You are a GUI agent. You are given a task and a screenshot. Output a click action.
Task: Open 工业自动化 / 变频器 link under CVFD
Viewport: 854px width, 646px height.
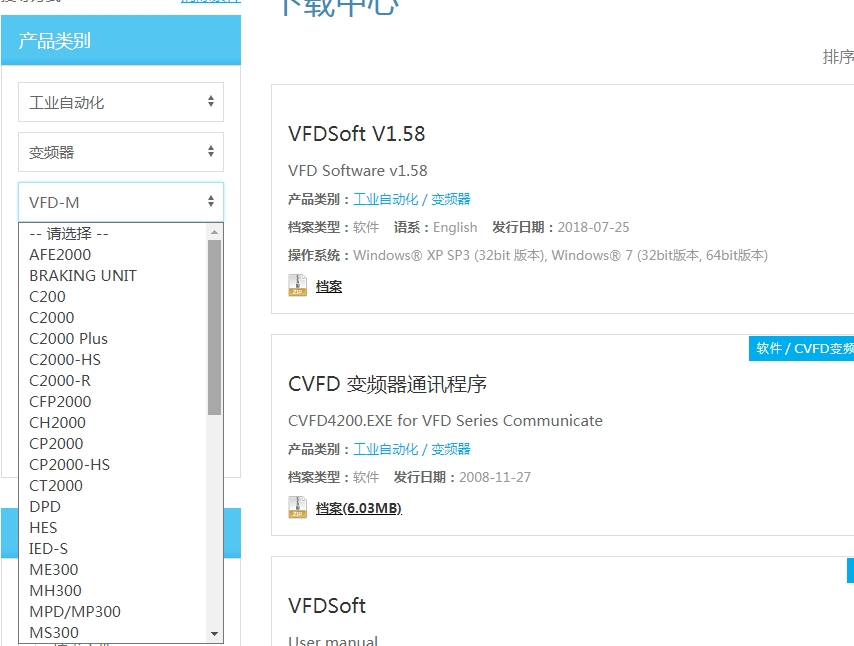(x=412, y=449)
